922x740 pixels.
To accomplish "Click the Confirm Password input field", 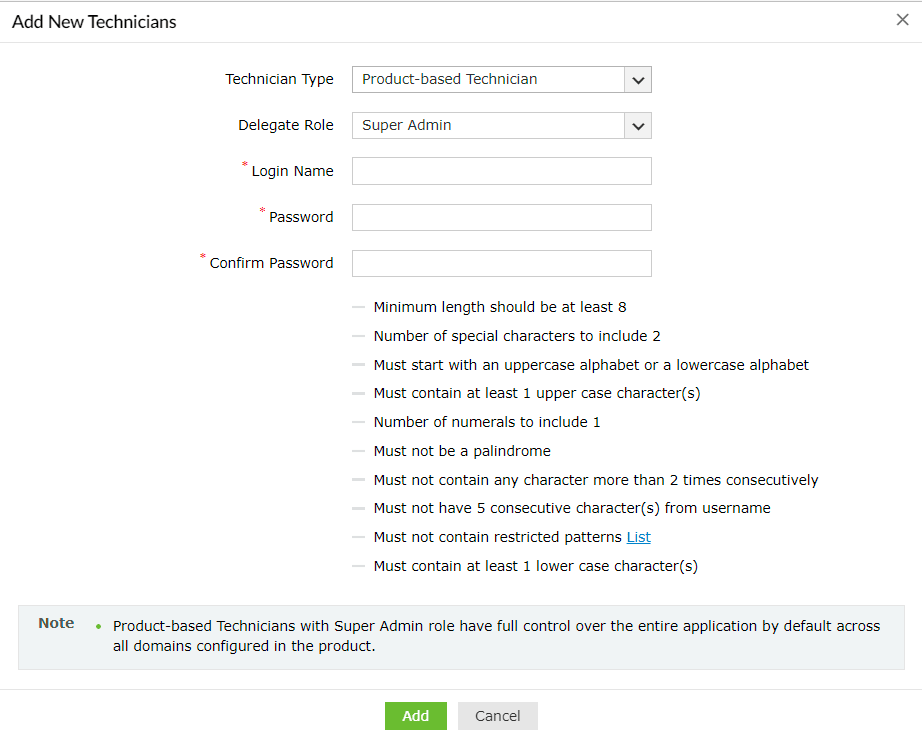I will [x=500, y=263].
